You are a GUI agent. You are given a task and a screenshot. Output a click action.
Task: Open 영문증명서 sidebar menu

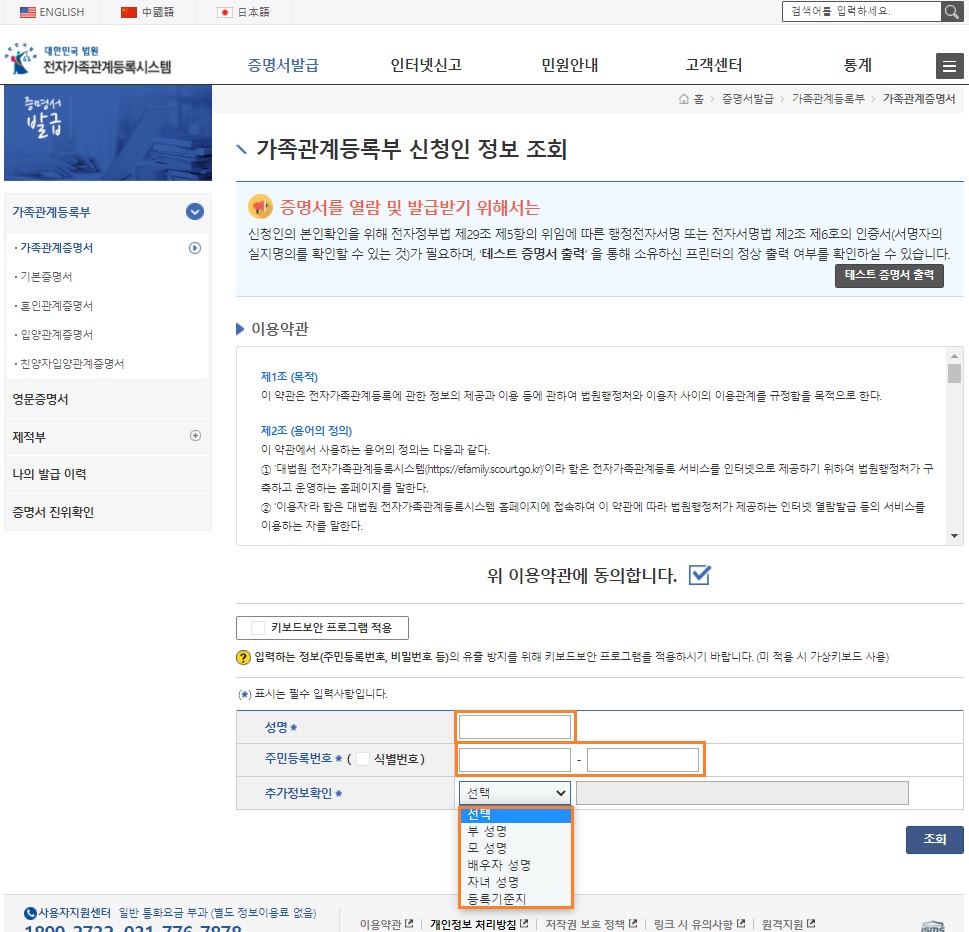pyautogui.click(x=41, y=399)
